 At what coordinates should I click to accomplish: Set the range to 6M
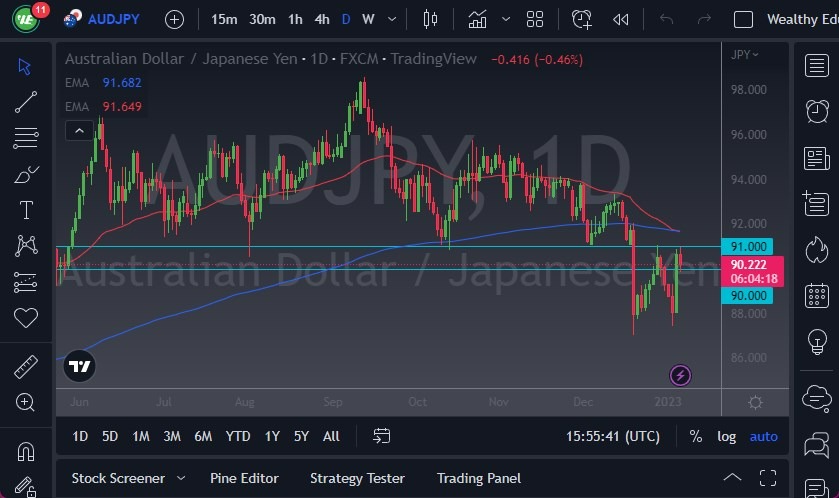[203, 436]
